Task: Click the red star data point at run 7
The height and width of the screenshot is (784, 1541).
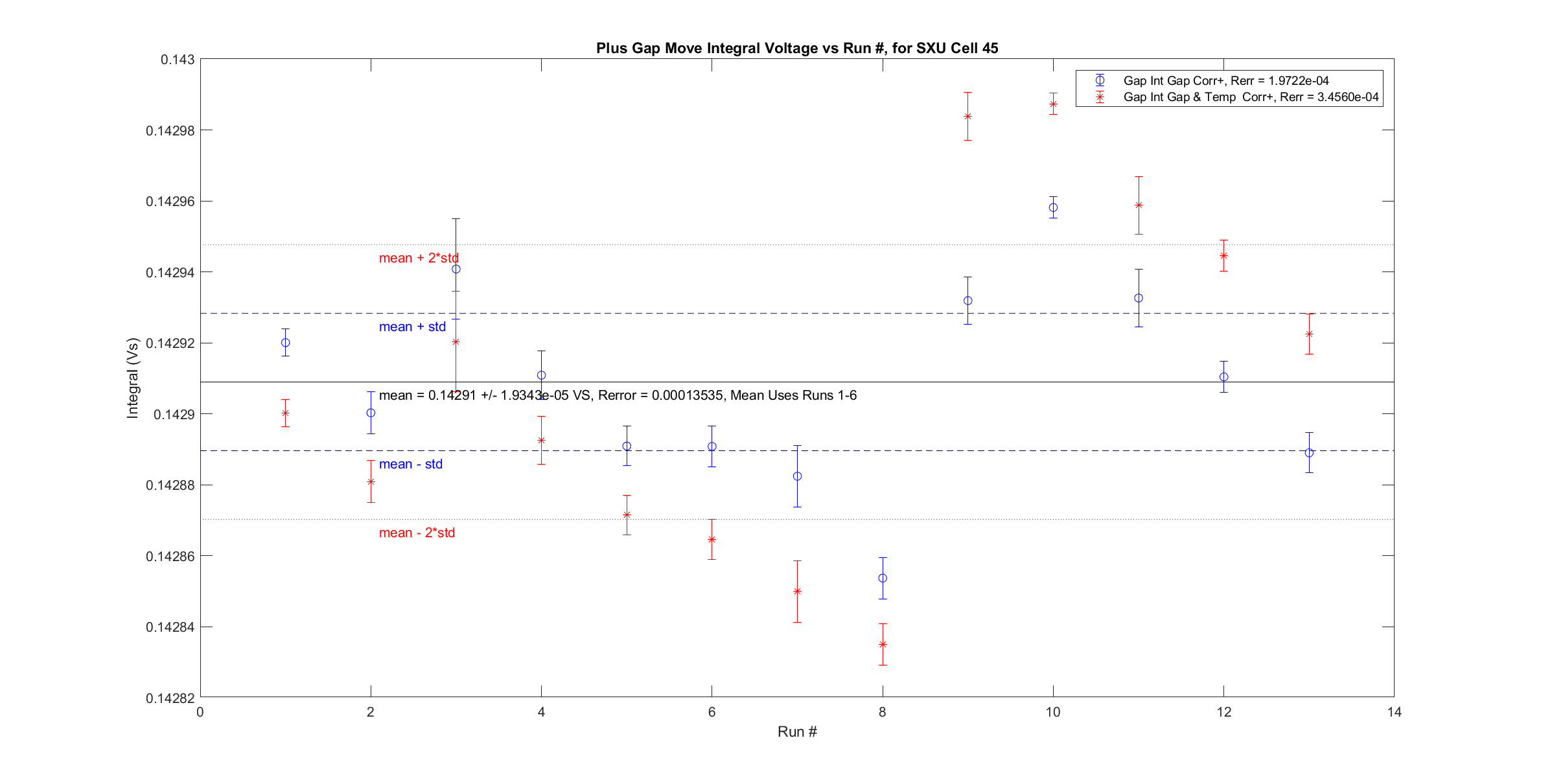Action: pyautogui.click(x=797, y=591)
